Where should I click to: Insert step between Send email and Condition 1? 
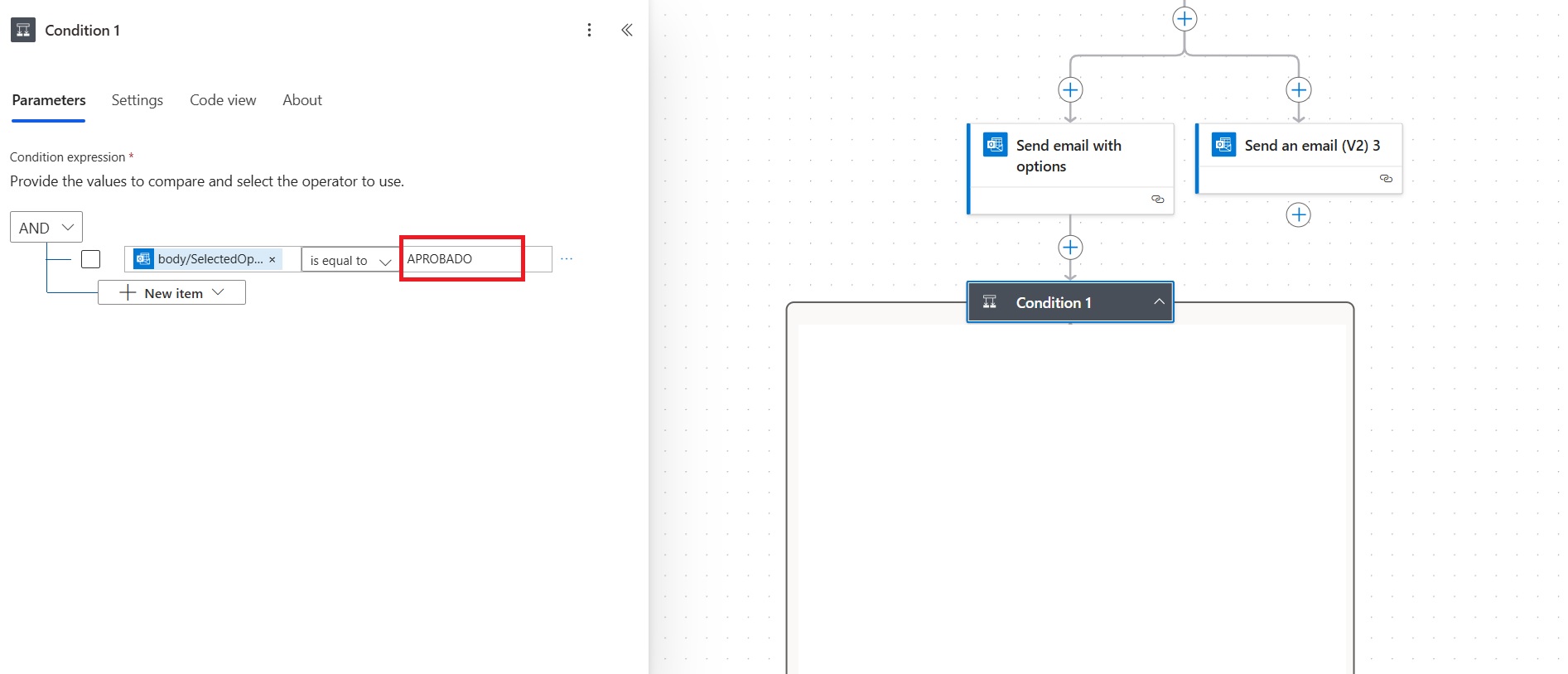click(1070, 247)
